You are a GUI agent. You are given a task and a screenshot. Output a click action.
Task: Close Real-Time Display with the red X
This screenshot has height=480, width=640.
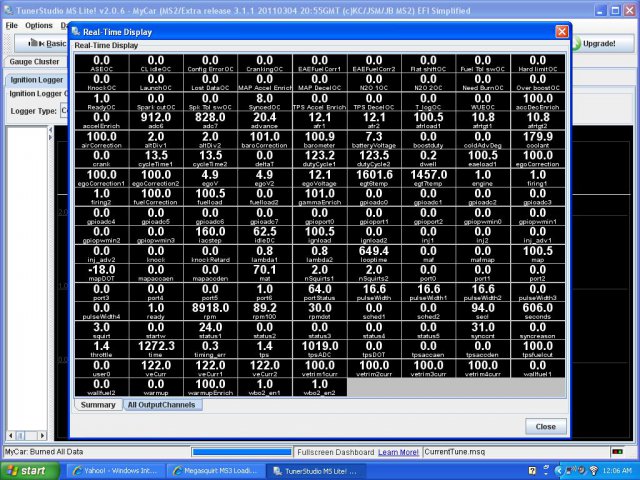561,31
